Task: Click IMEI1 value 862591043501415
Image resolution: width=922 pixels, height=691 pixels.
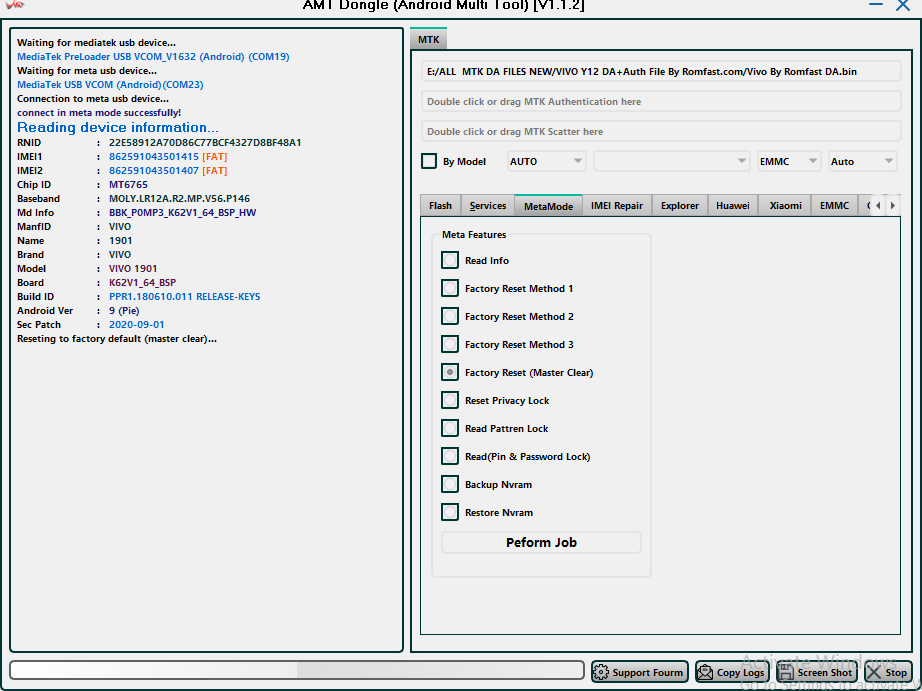Action: [x=153, y=156]
